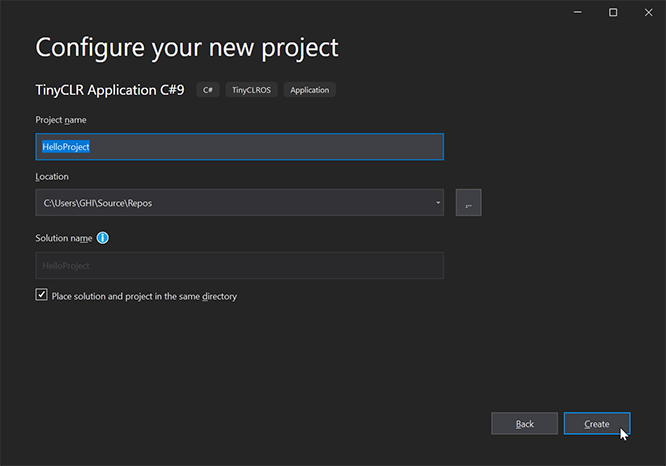Click the same directory checkbox label text
This screenshot has width=666, height=466.
[144, 296]
